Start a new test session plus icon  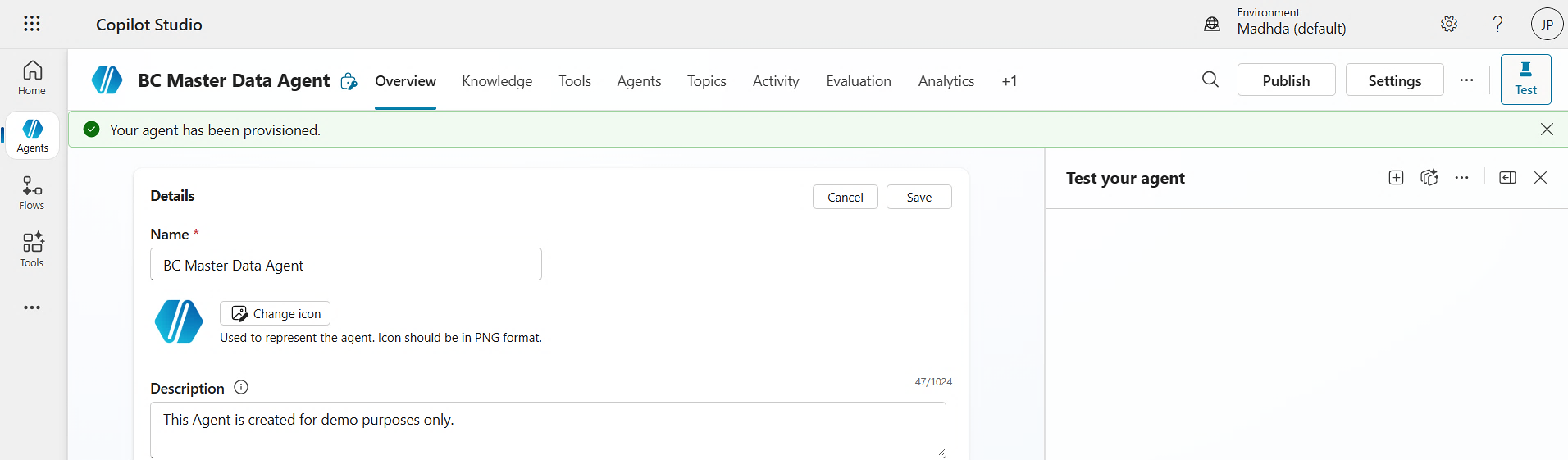[x=1396, y=178]
